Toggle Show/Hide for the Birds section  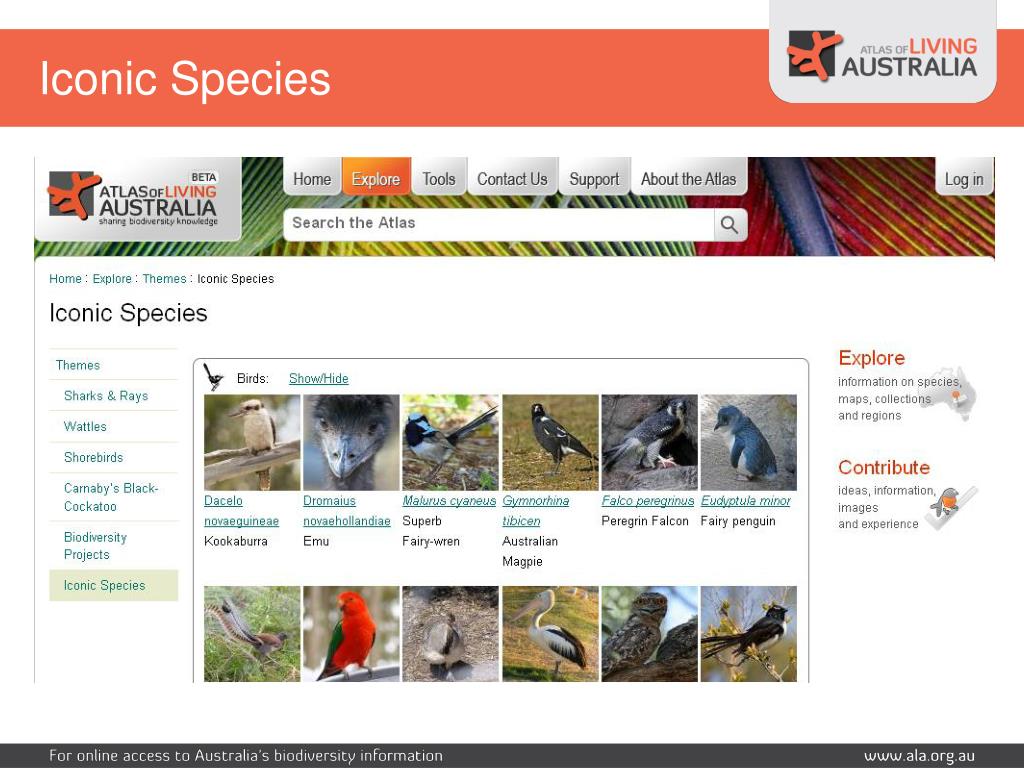pyautogui.click(x=319, y=379)
